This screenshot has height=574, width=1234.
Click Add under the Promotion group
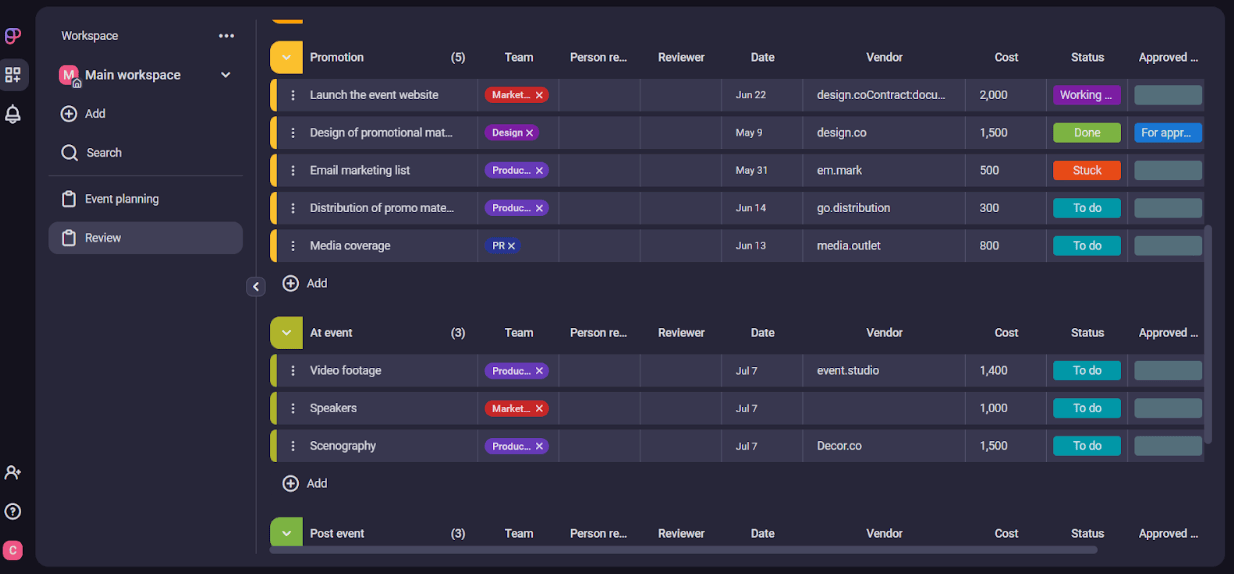(305, 283)
